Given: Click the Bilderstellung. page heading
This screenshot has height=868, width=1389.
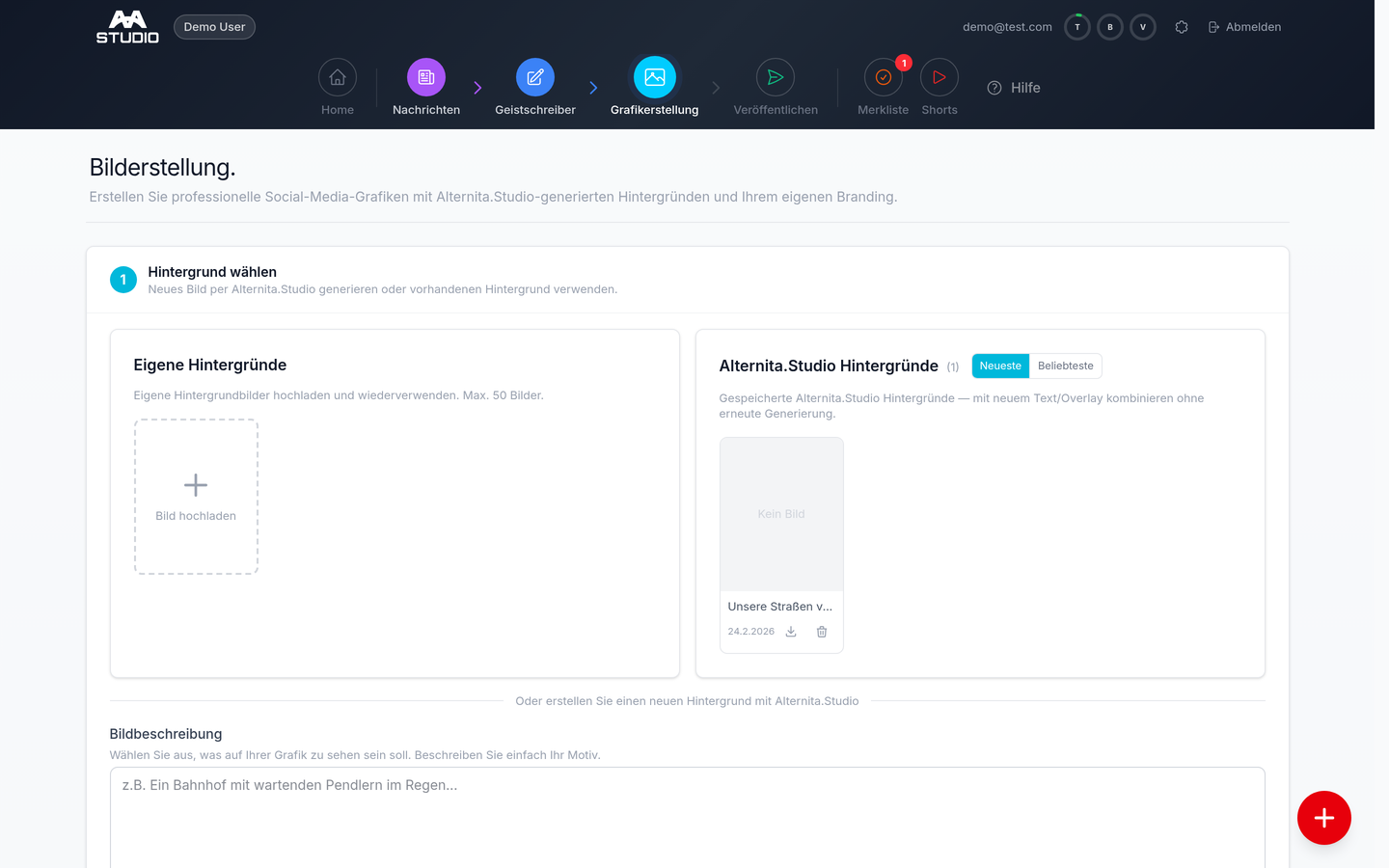Looking at the screenshot, I should (163, 168).
